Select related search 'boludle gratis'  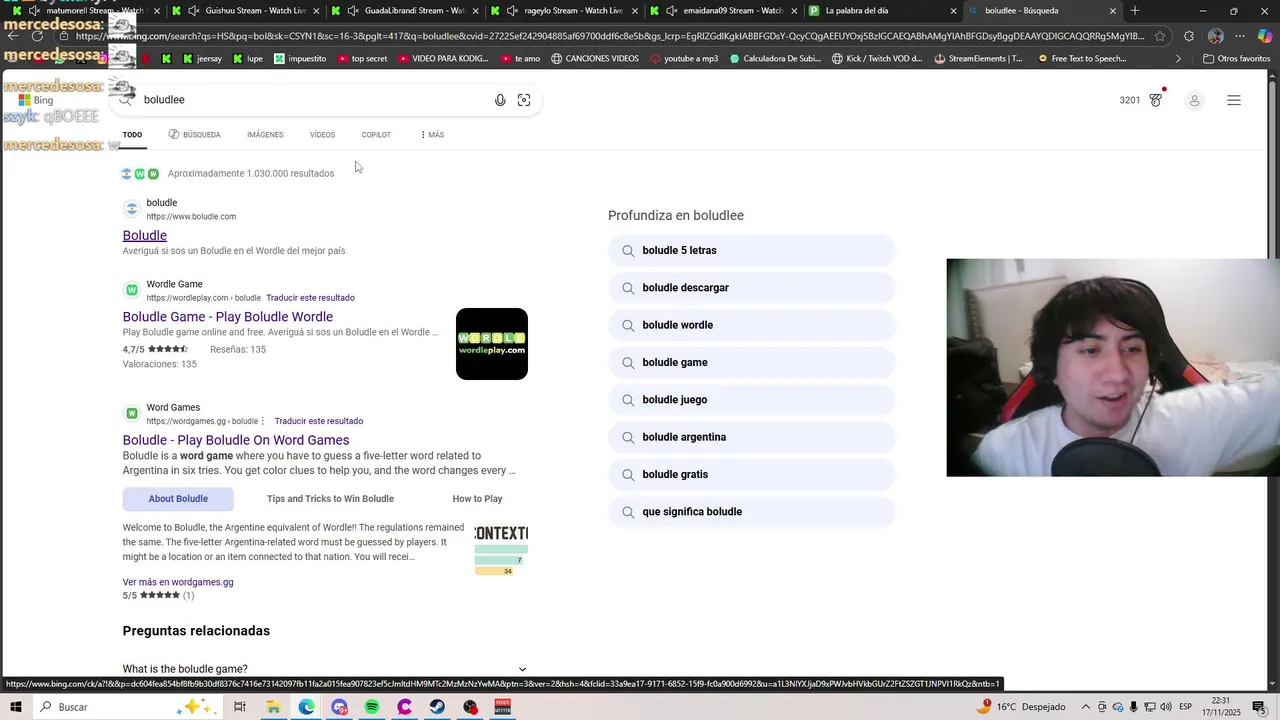(x=751, y=475)
